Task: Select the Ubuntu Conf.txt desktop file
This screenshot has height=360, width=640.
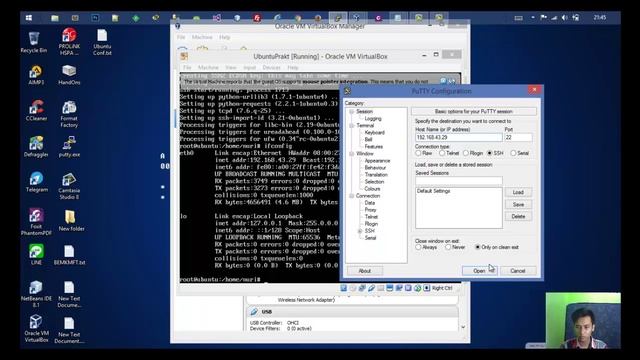Action: click(x=102, y=42)
